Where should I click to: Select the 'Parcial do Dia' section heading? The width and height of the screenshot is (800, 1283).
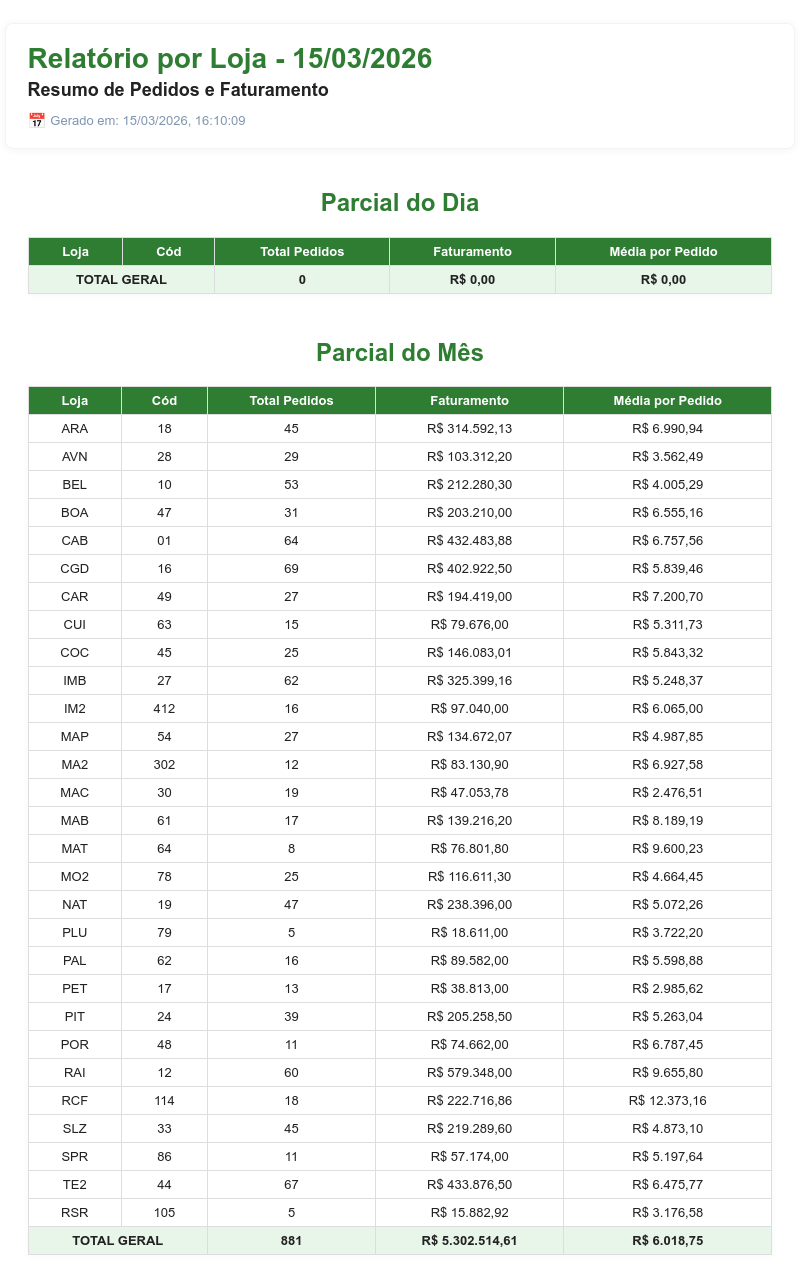(400, 203)
